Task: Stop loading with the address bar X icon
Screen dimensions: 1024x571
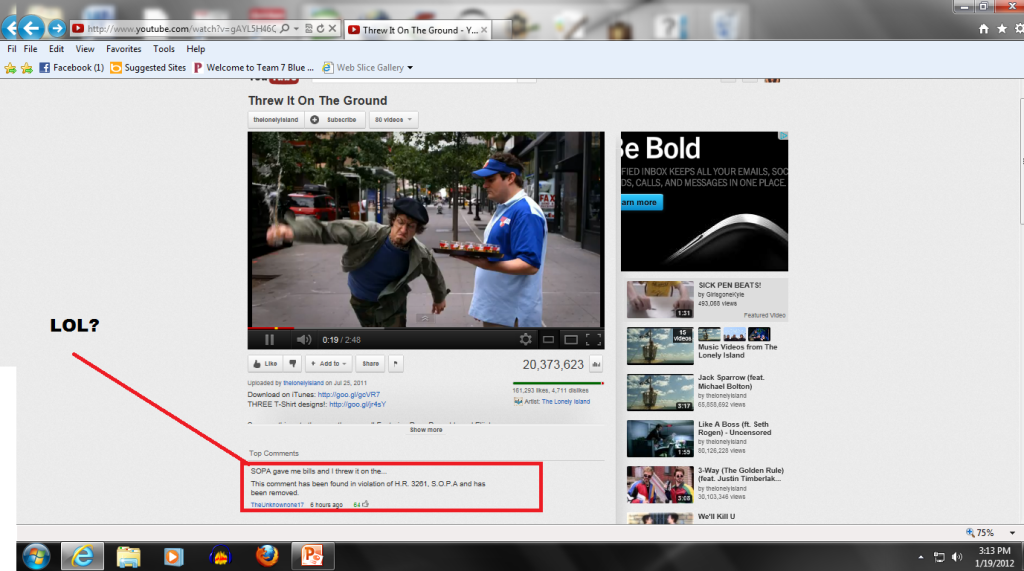Action: 332,29
